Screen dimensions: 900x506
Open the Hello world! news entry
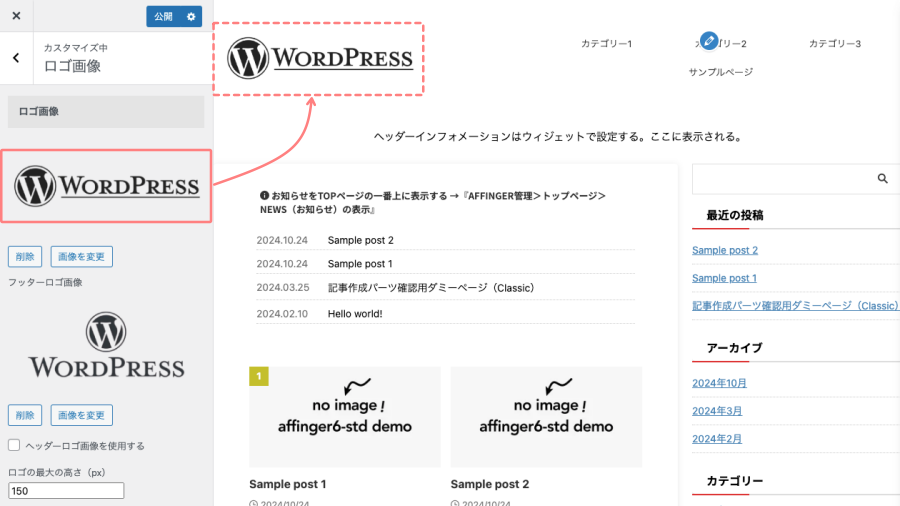point(355,313)
